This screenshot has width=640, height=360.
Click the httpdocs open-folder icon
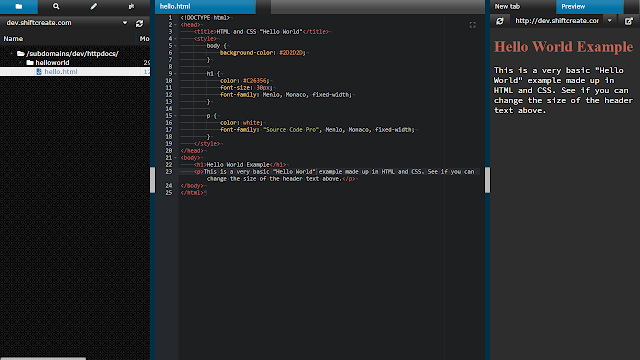click(21, 53)
